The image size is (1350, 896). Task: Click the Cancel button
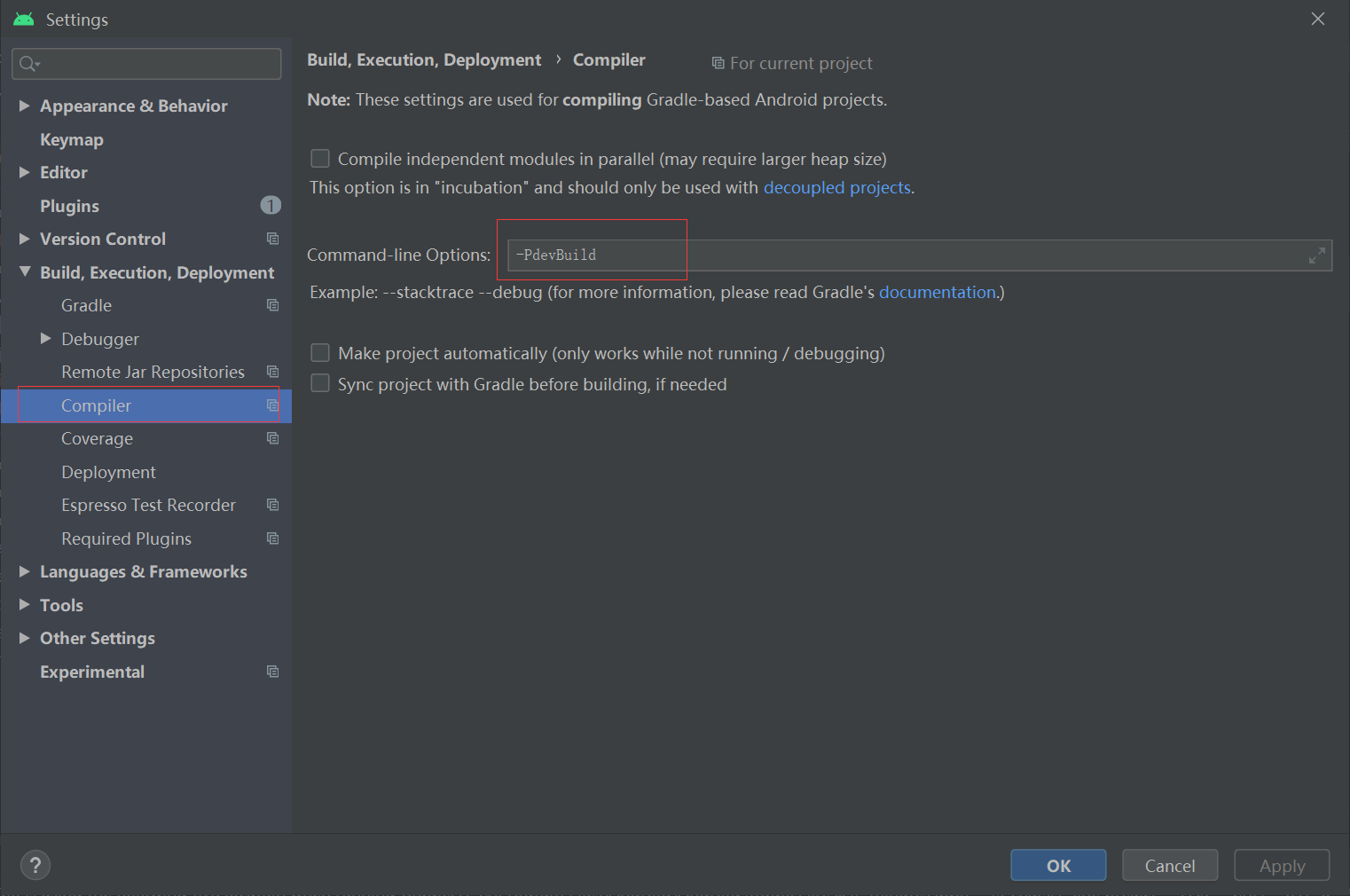(1170, 866)
